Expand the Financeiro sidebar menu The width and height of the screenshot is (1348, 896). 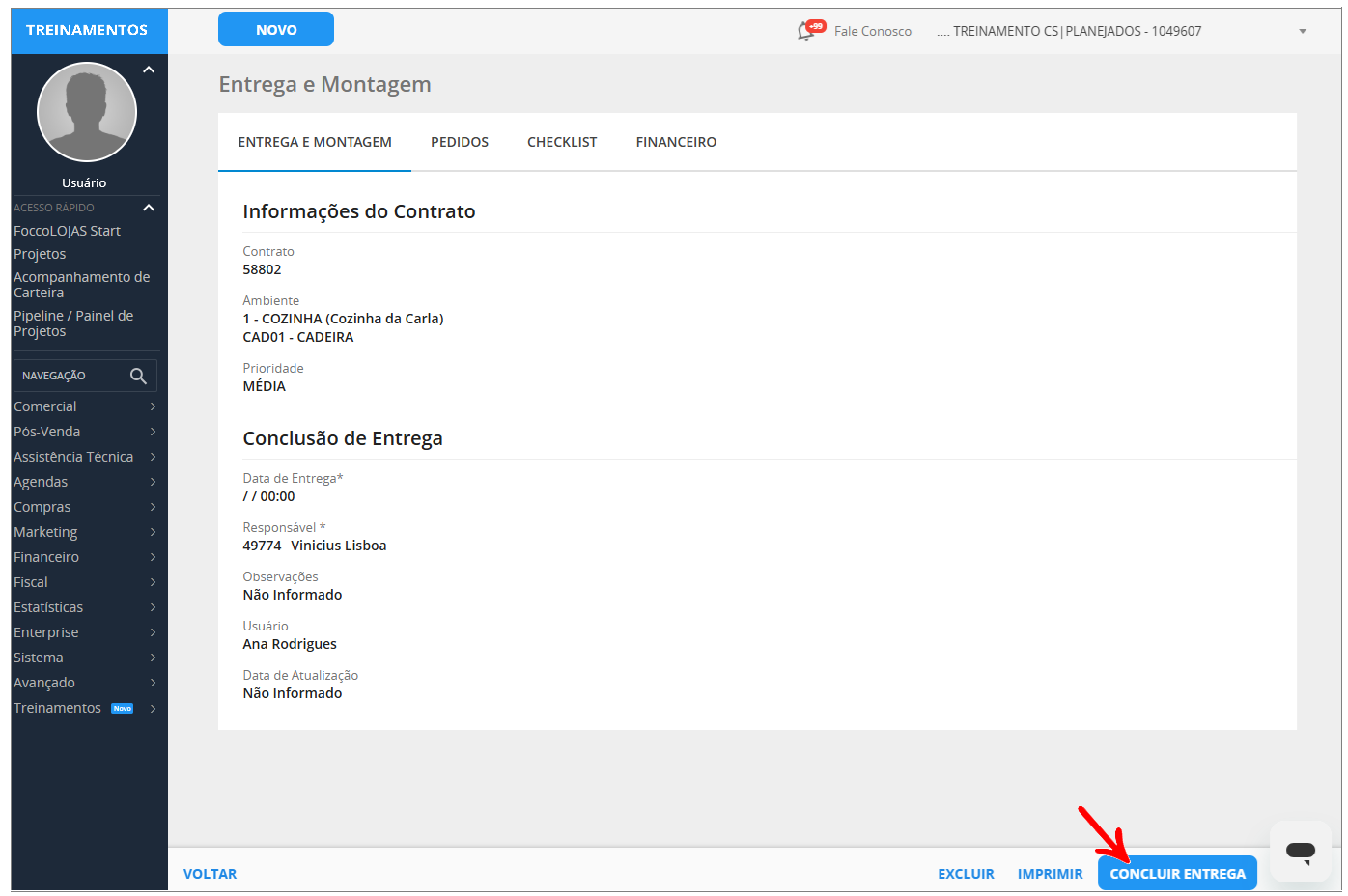(x=85, y=557)
